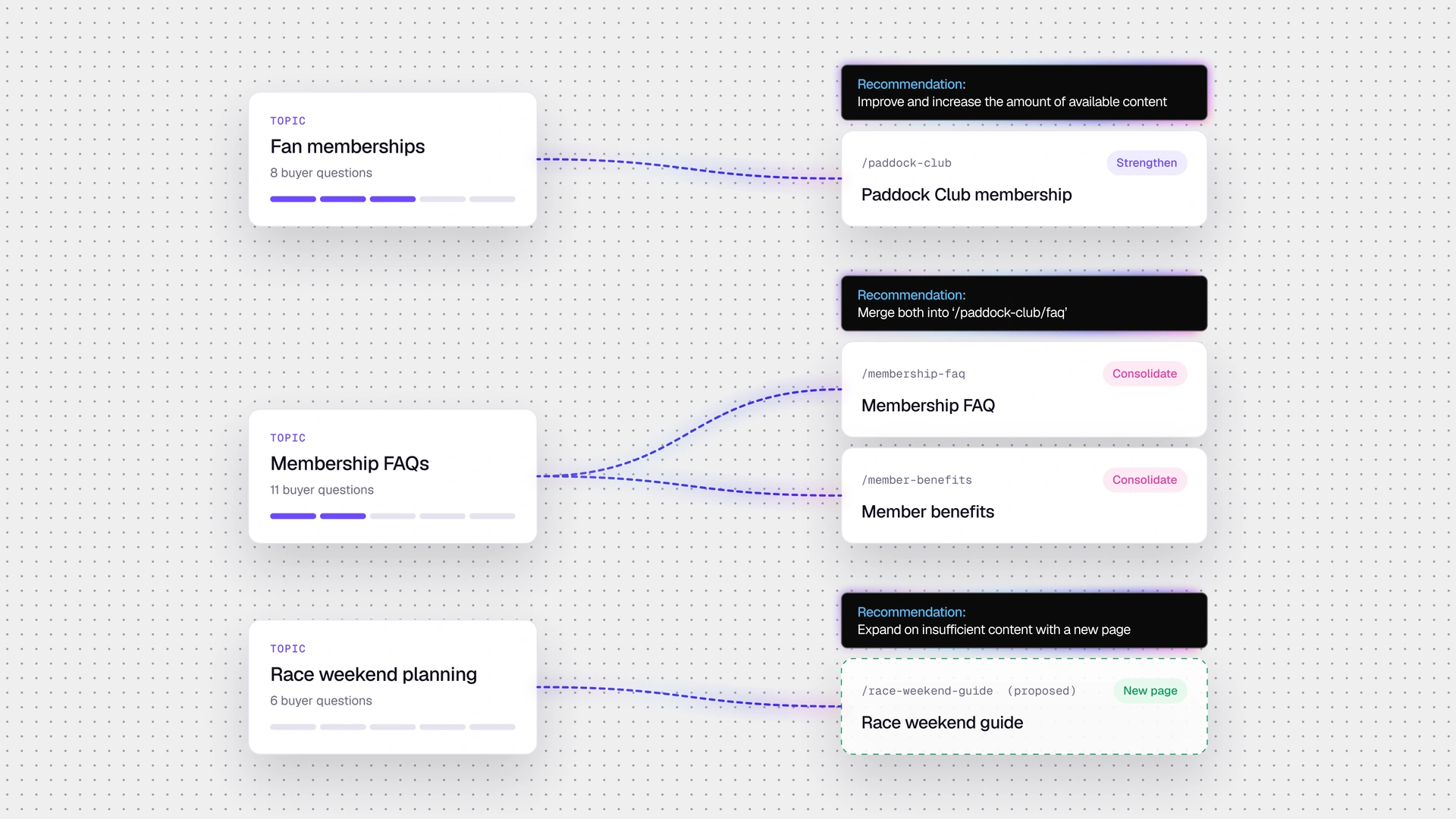Viewport: 1456px width, 819px height.
Task: Click TOPIC label above Fan memberships
Action: pos(287,121)
